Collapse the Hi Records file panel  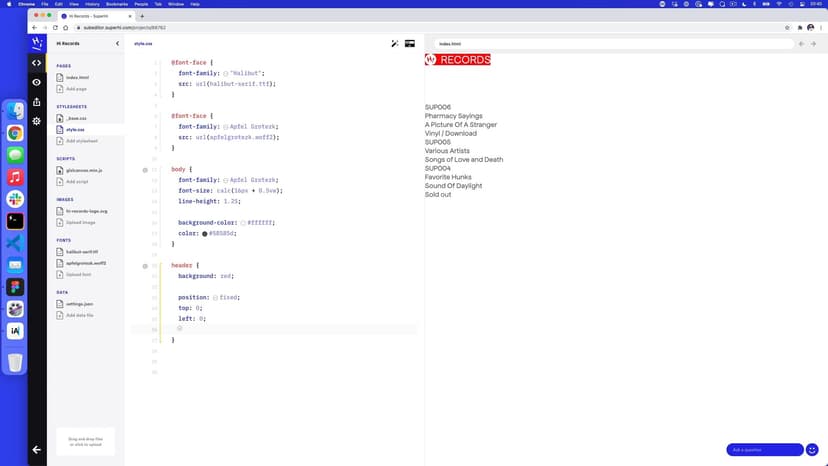pyautogui.click(x=117, y=44)
